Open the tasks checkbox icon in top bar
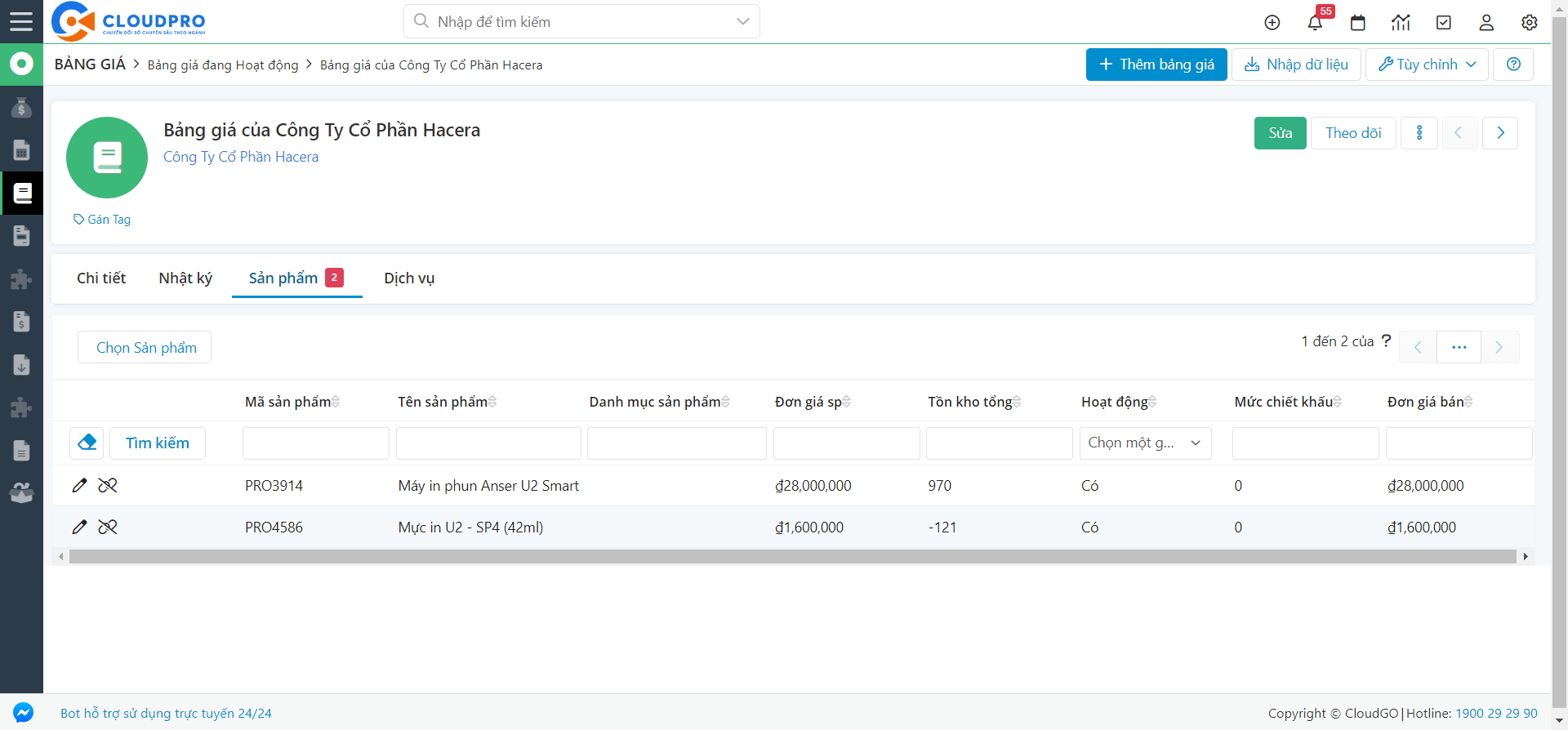1568x730 pixels. [x=1444, y=23]
